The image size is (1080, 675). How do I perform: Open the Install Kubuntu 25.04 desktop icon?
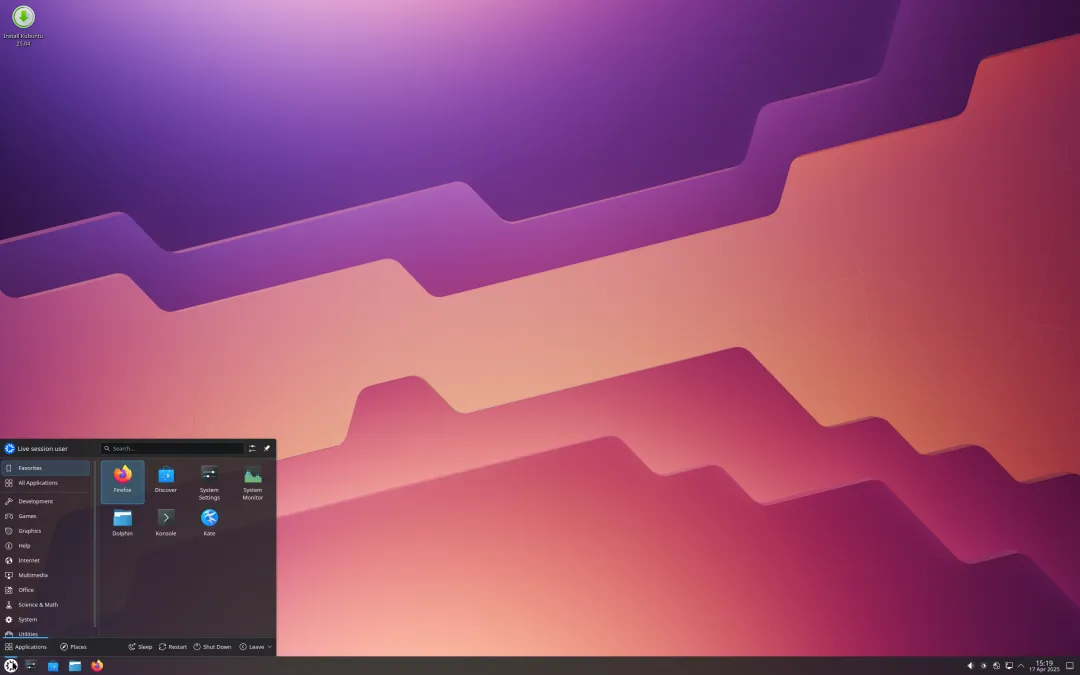point(23,25)
